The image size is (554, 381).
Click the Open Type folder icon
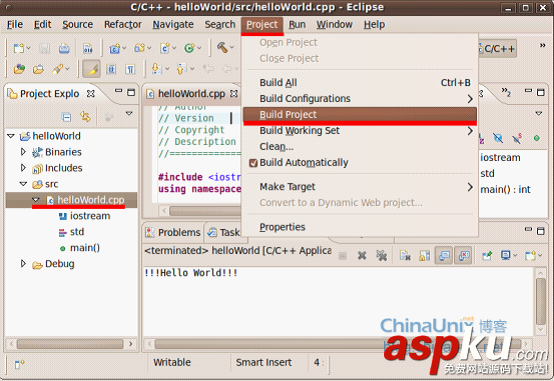tap(38, 69)
